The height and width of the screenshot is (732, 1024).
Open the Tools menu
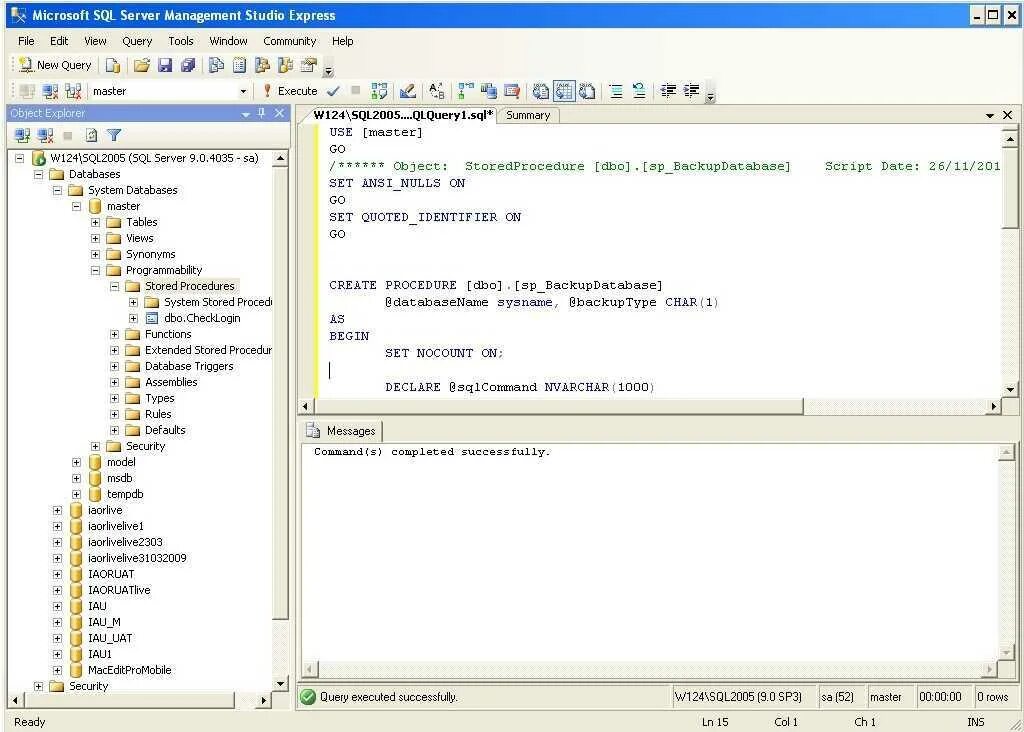pos(181,41)
